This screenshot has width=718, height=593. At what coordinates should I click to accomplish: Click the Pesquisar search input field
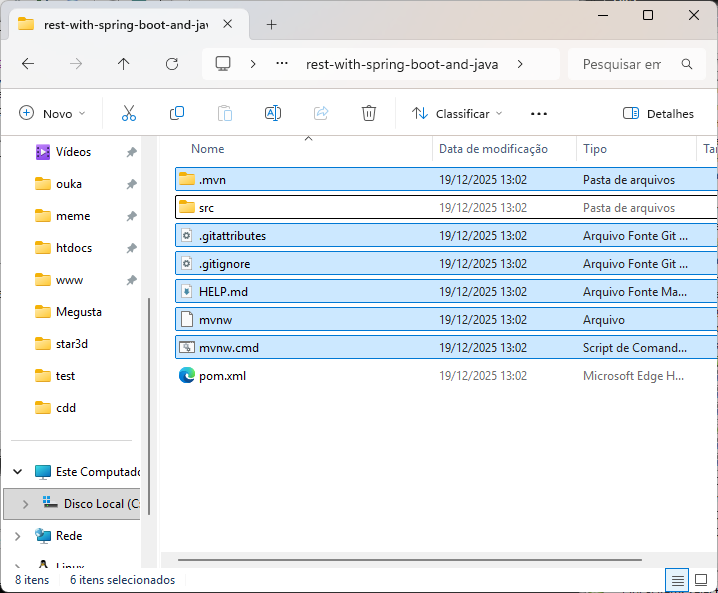(621, 64)
